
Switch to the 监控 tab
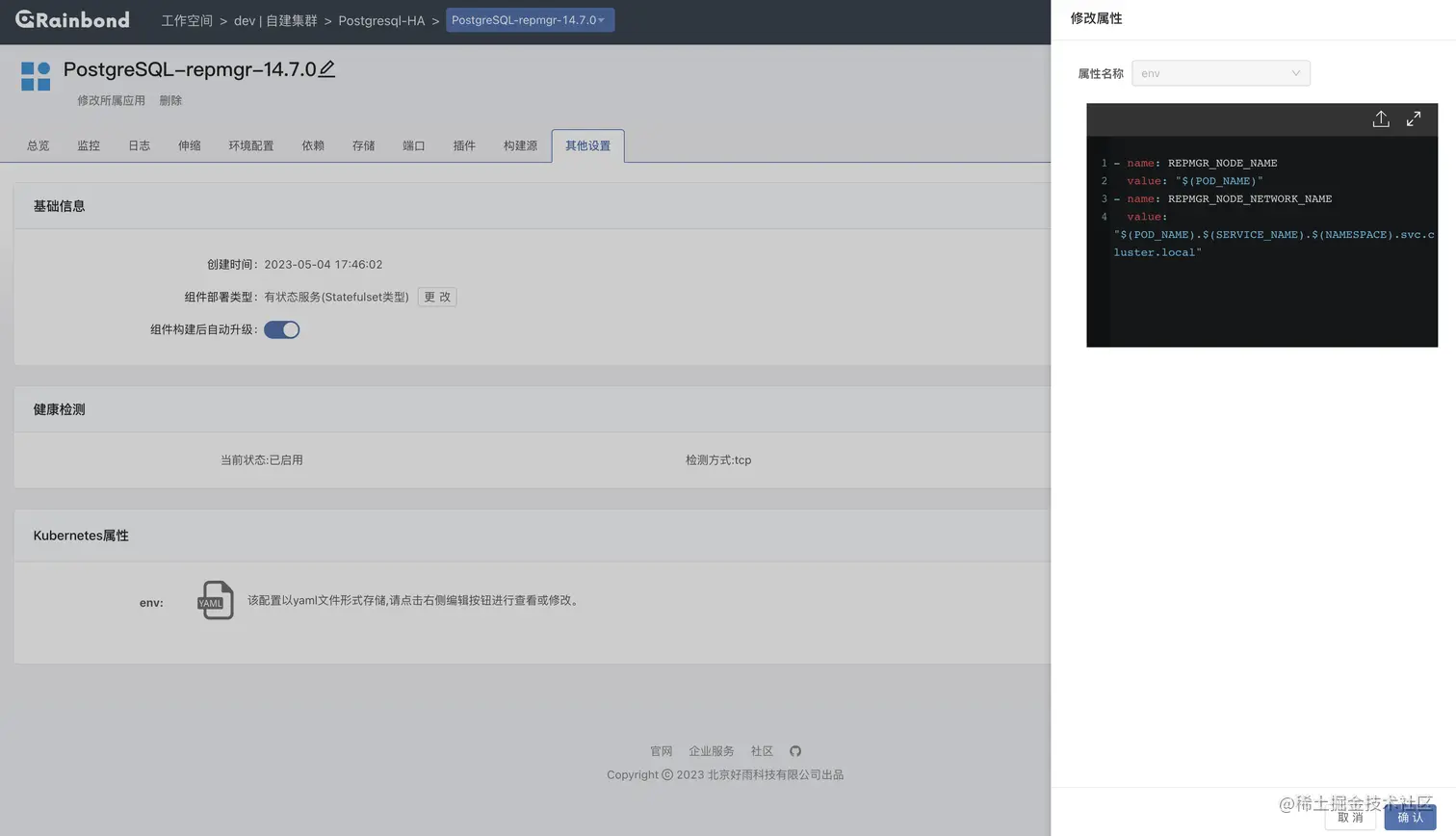[89, 145]
